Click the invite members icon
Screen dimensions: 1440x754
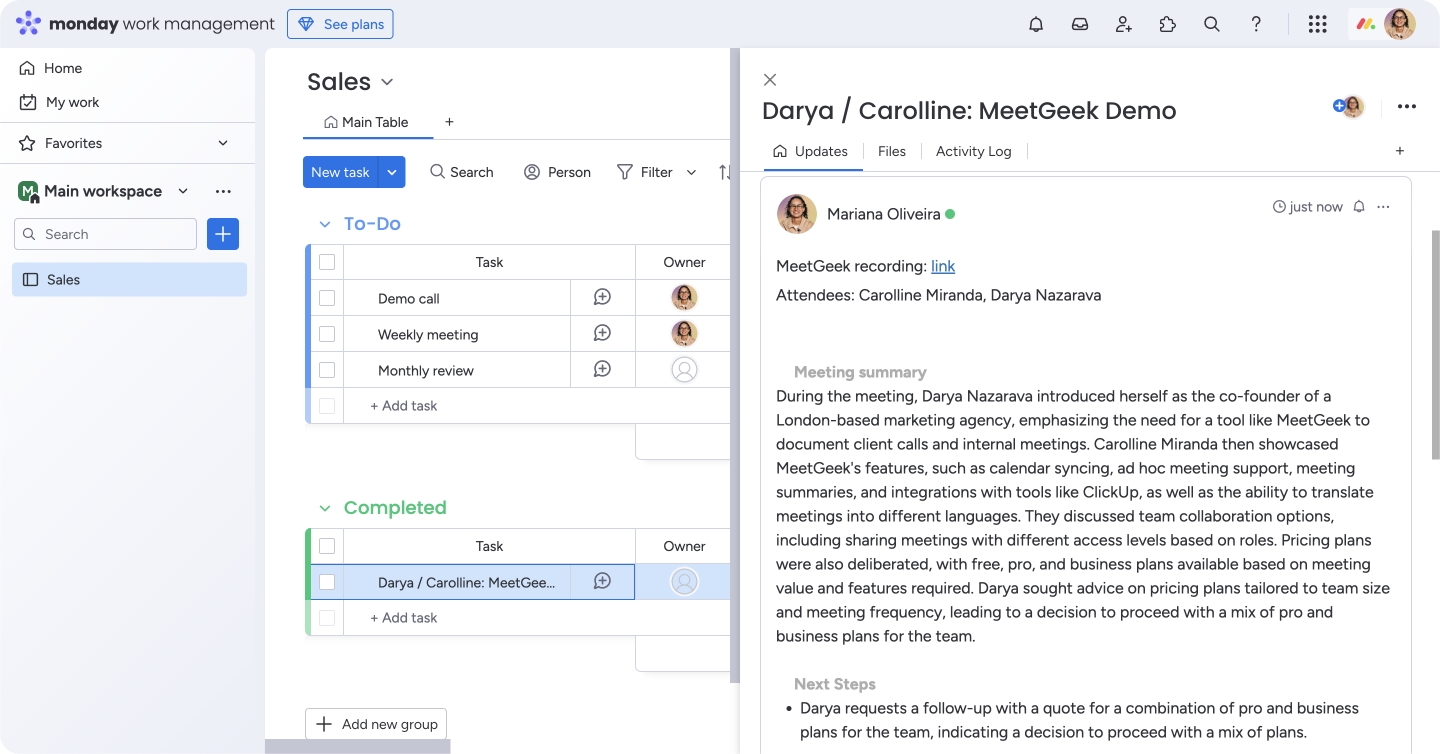[x=1124, y=24]
